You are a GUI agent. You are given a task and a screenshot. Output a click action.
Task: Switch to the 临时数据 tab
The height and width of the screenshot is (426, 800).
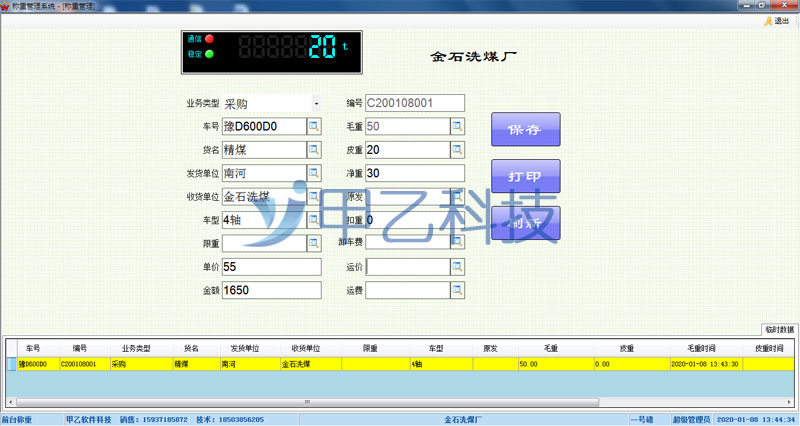point(779,329)
